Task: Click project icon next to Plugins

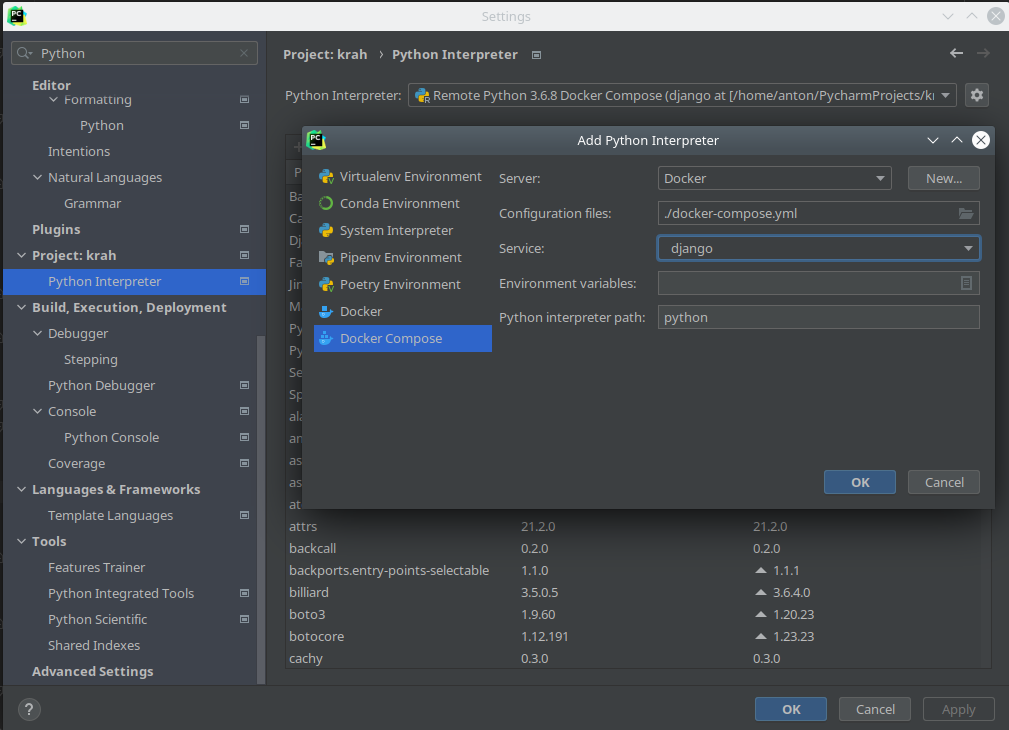Action: click(245, 229)
